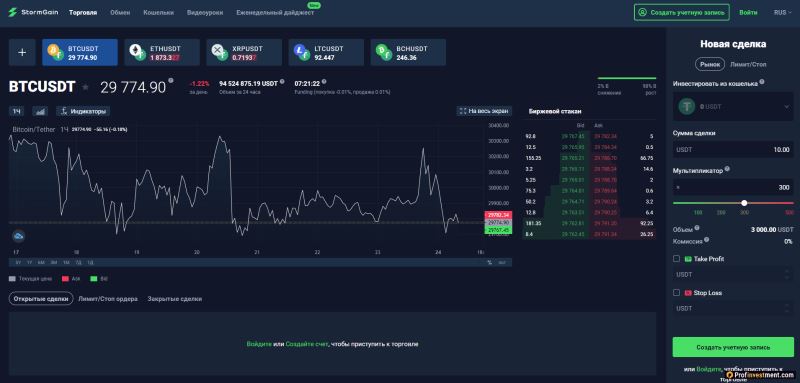800x383 pixels.
Task: Select 'Рынок' order type
Action: click(710, 65)
